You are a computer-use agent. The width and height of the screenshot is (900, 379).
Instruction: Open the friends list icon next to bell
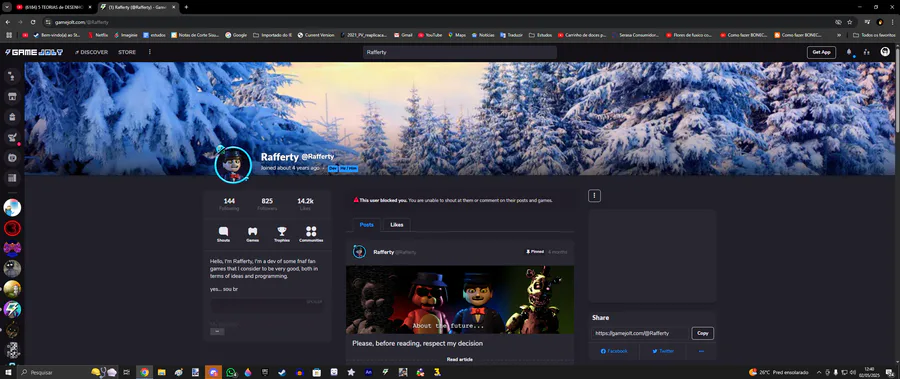coord(866,52)
